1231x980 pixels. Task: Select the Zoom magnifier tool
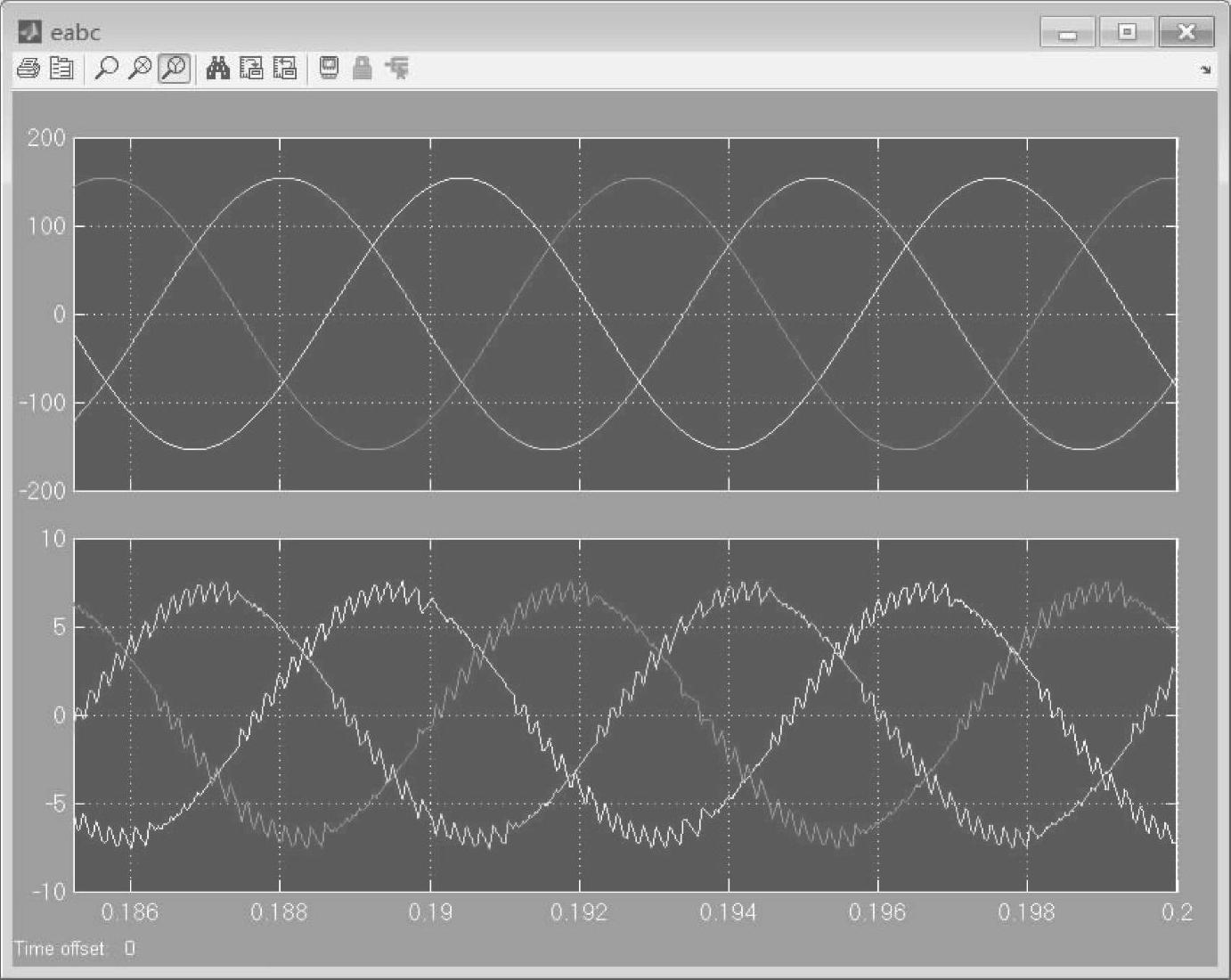(106, 69)
